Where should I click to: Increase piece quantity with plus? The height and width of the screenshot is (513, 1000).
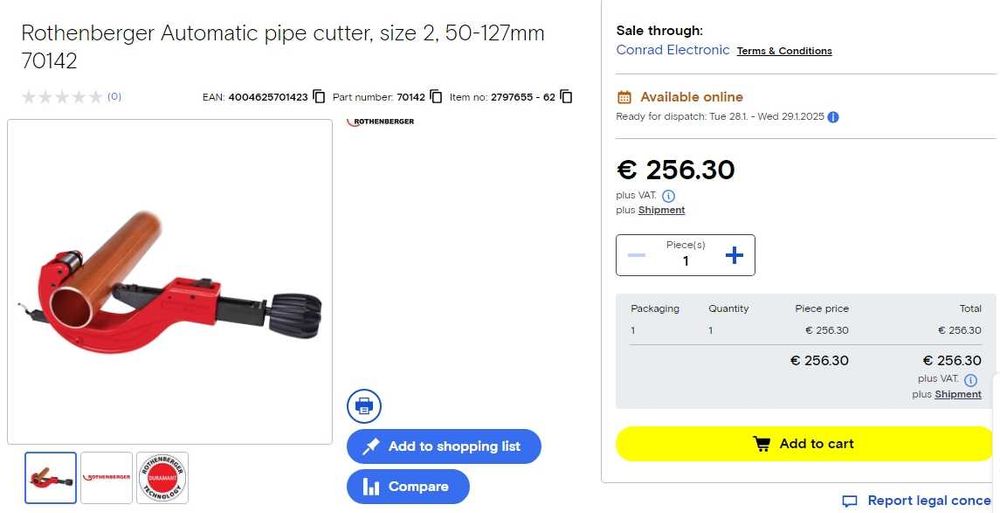point(734,255)
